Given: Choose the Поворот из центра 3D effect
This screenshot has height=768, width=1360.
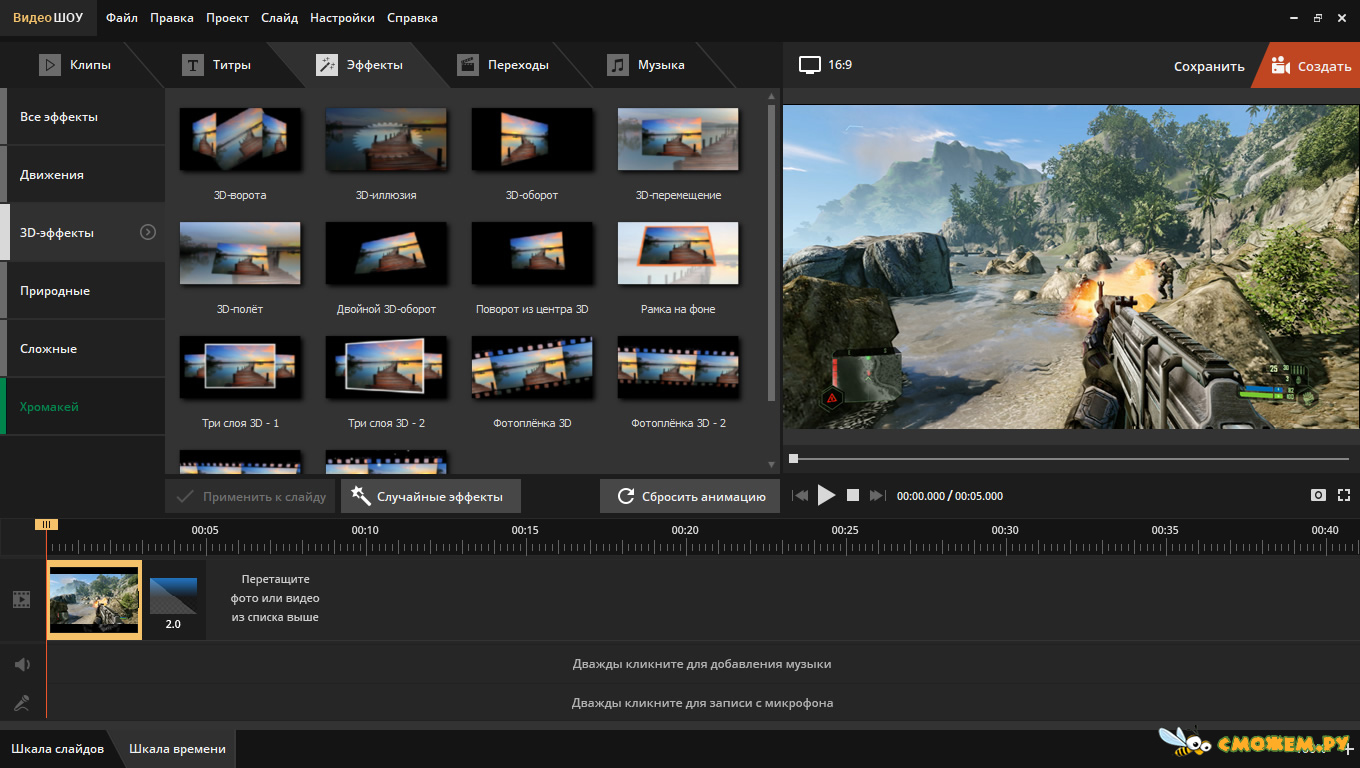Looking at the screenshot, I should click(532, 253).
